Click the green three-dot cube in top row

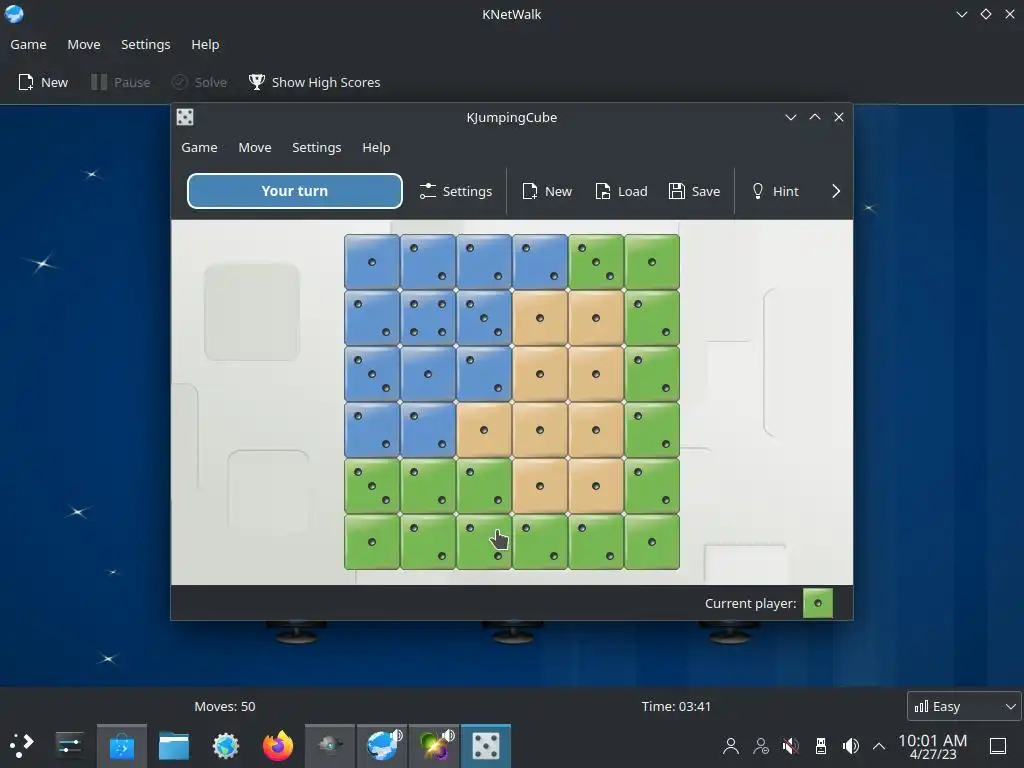pos(596,262)
